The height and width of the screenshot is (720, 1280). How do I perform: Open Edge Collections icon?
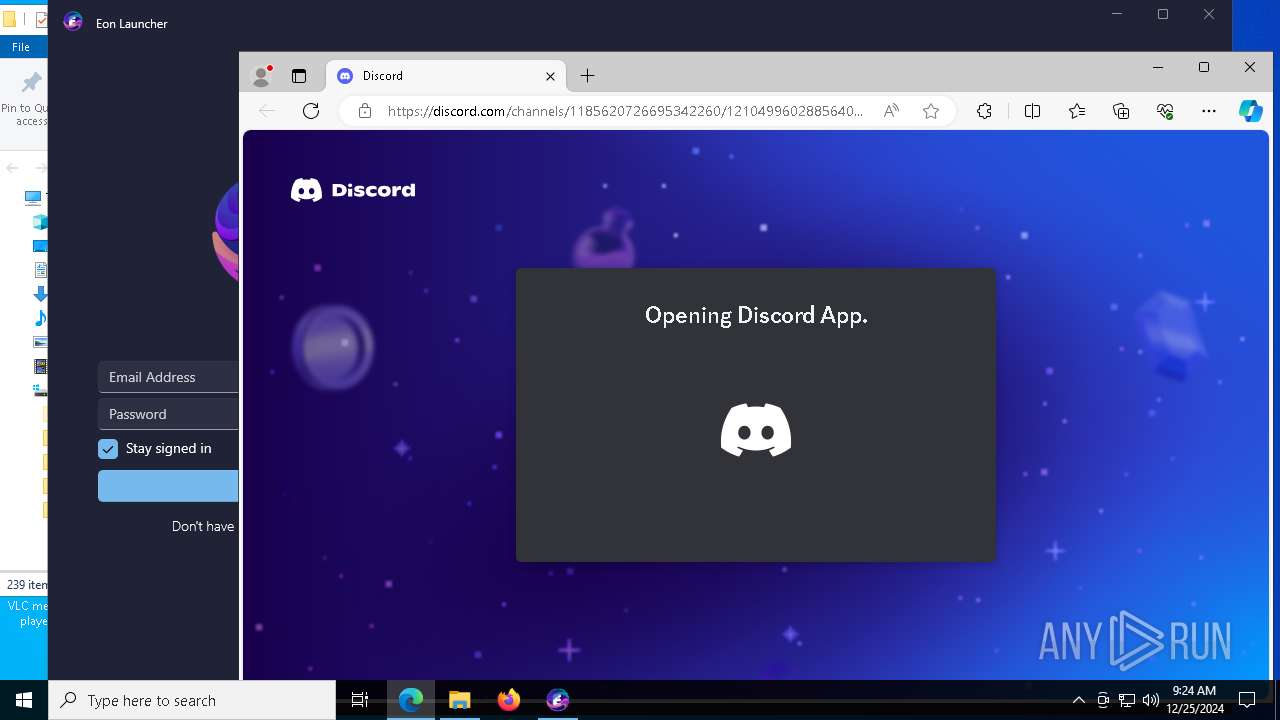click(x=1121, y=111)
